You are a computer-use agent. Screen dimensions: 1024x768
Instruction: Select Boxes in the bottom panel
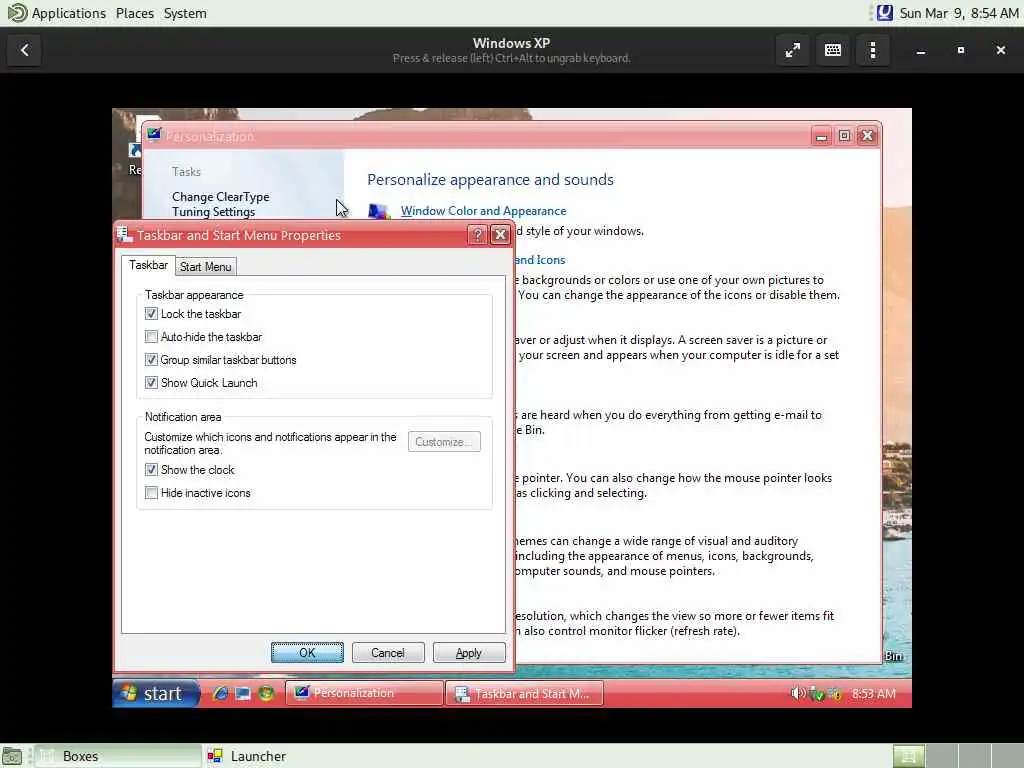click(x=118, y=756)
